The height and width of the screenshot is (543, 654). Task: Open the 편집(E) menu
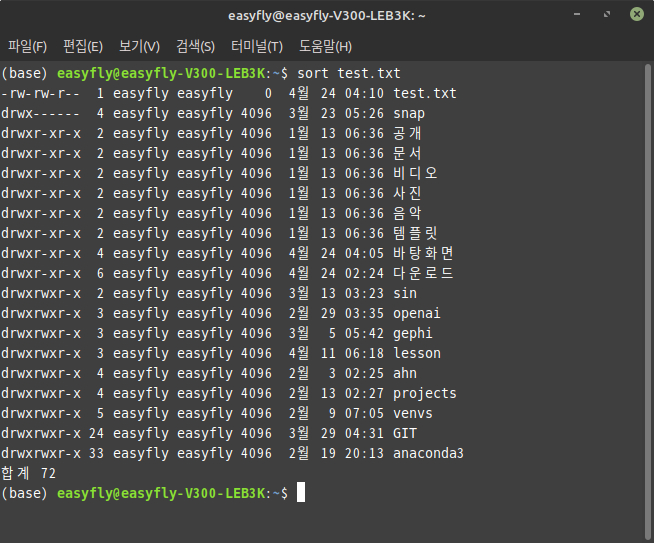coord(83,46)
